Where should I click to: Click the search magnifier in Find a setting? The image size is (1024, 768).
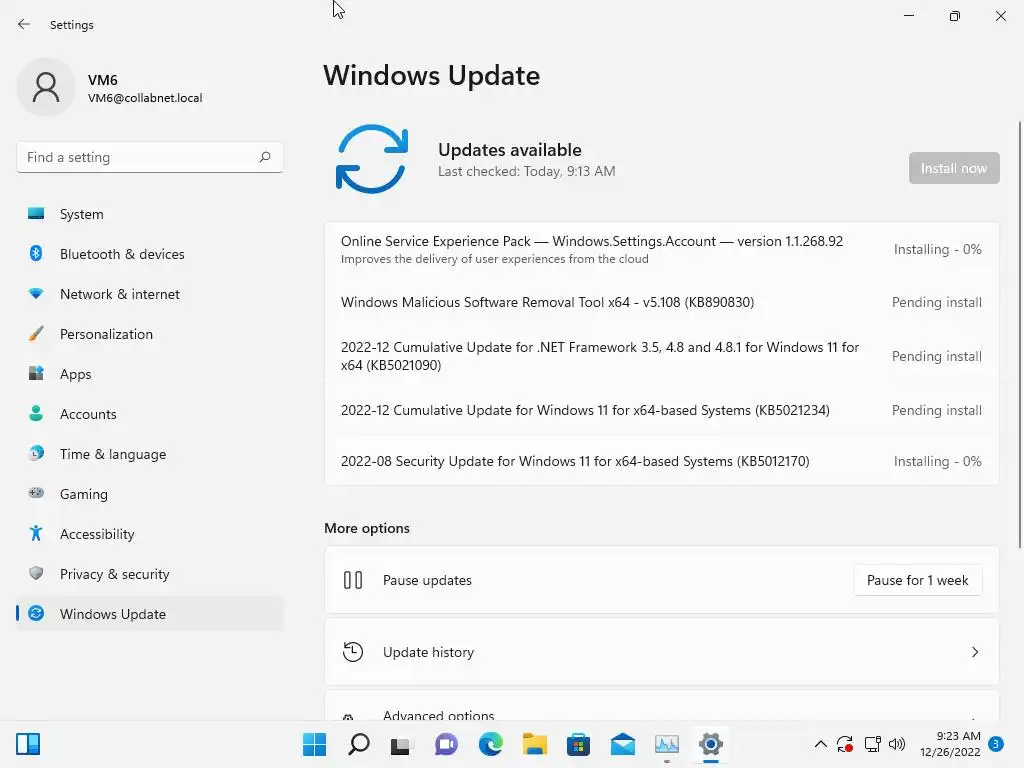tap(264, 157)
